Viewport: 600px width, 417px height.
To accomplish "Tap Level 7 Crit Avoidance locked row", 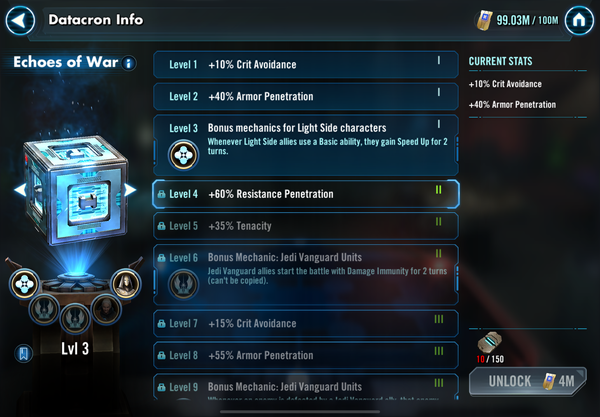I will tap(306, 323).
